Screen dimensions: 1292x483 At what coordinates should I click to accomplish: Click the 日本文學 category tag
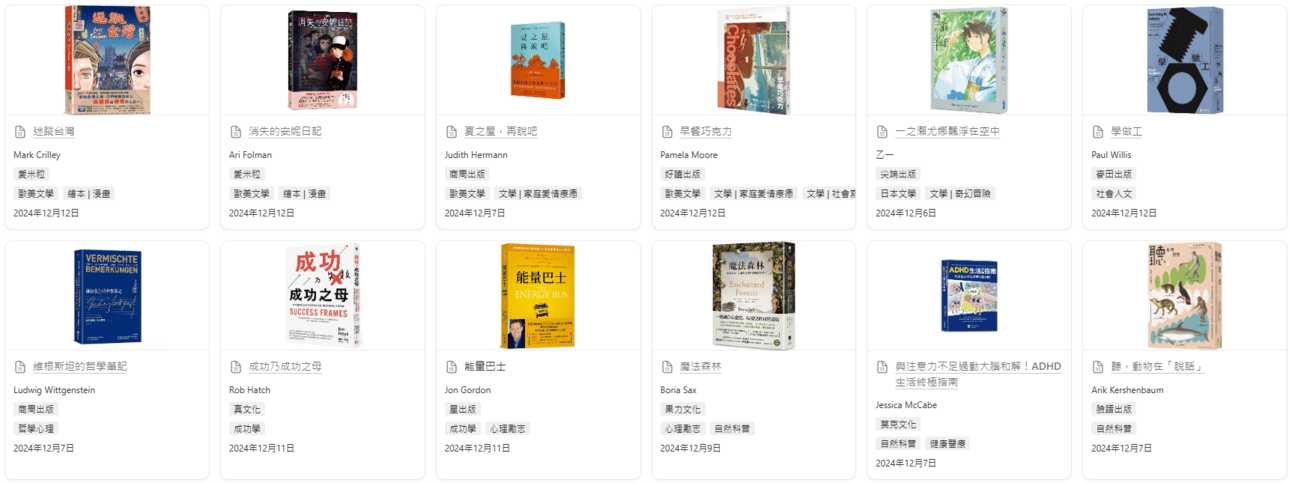coord(898,194)
